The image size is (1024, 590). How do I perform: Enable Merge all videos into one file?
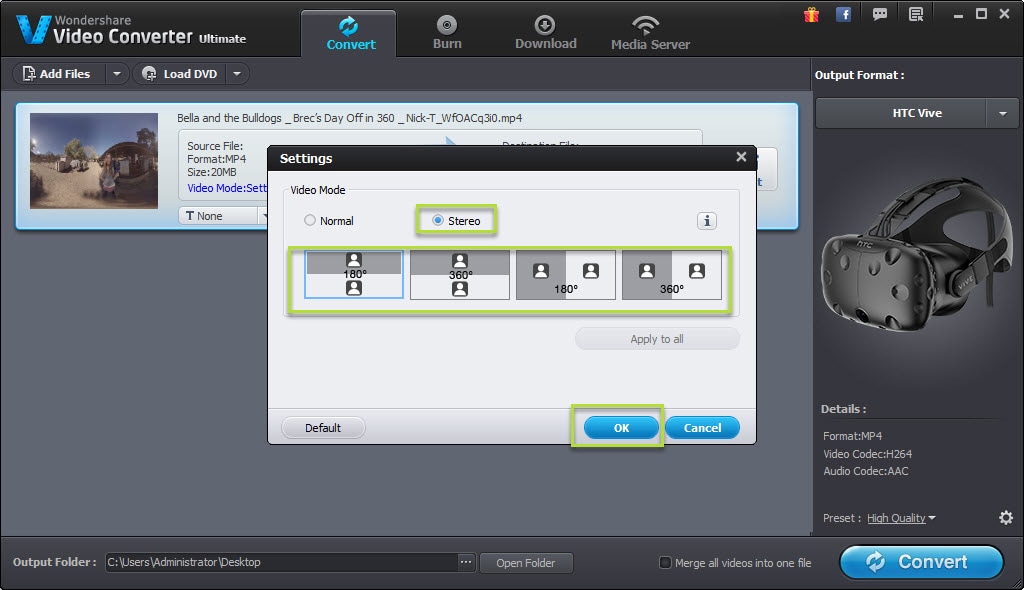click(x=665, y=562)
